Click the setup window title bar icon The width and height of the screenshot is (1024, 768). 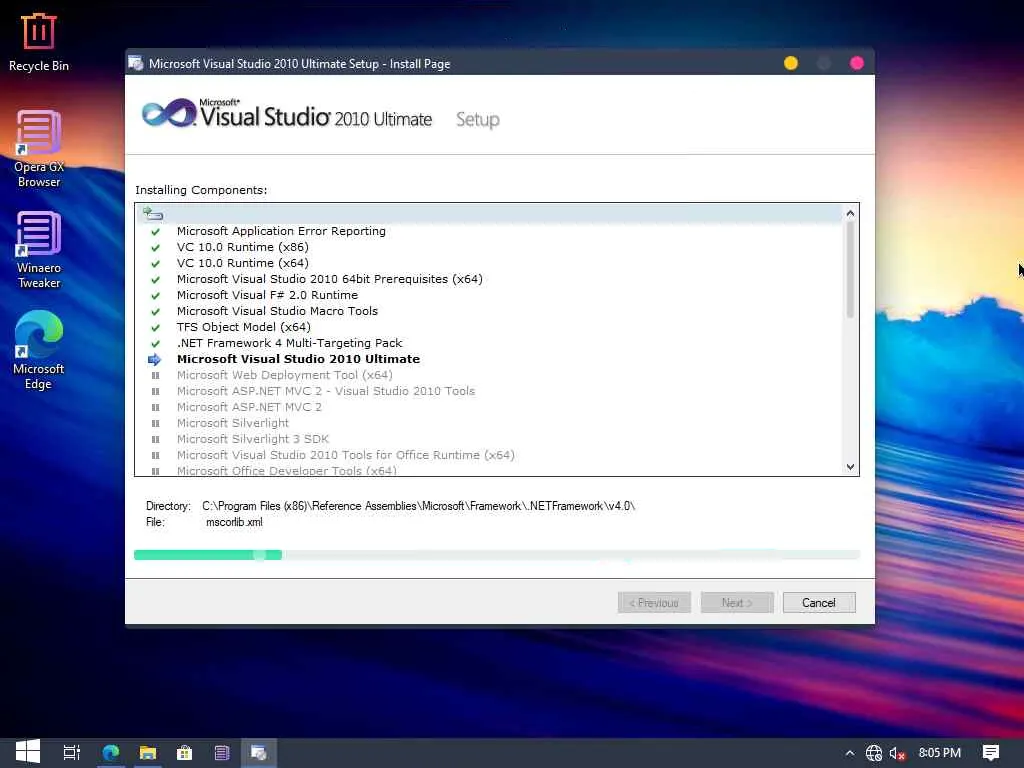136,63
